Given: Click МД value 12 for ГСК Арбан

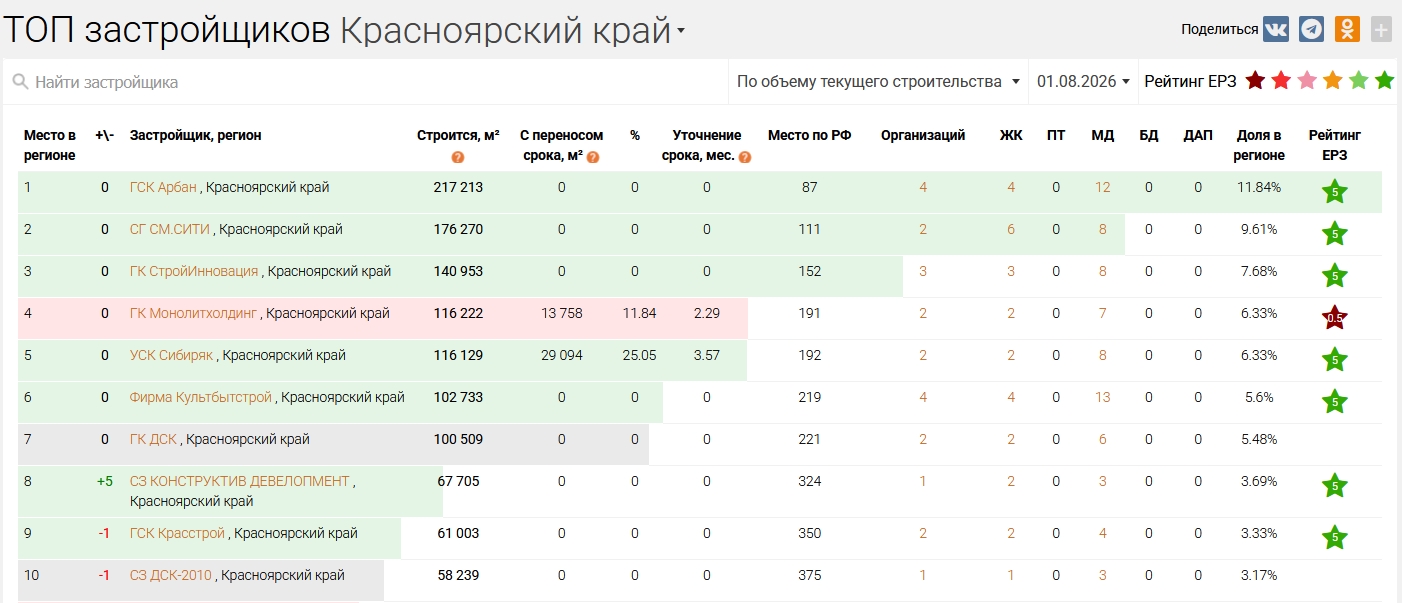Looking at the screenshot, I should coord(1102,187).
